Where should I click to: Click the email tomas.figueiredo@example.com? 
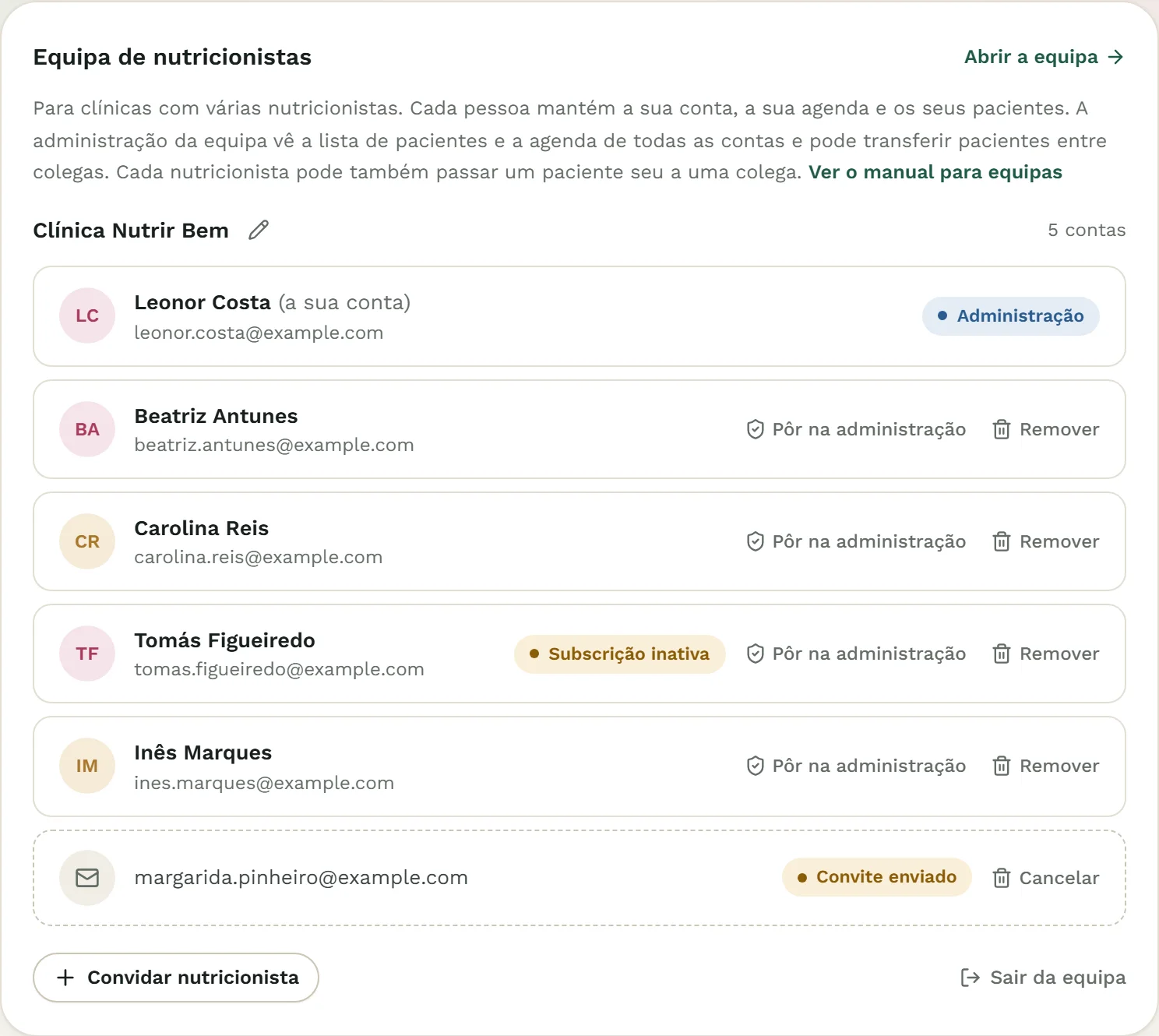(x=279, y=669)
